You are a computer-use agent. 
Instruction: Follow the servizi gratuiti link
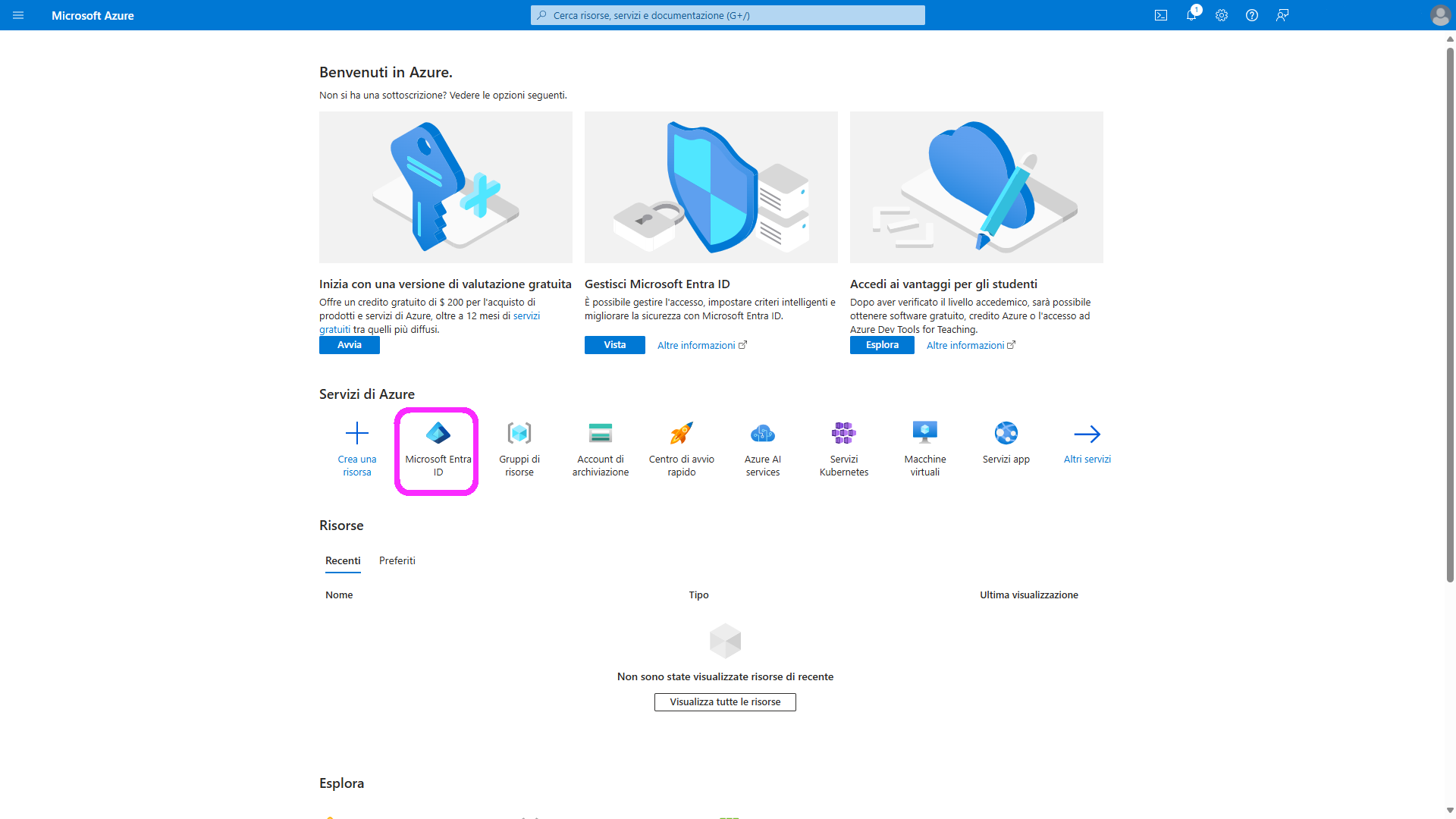point(526,316)
